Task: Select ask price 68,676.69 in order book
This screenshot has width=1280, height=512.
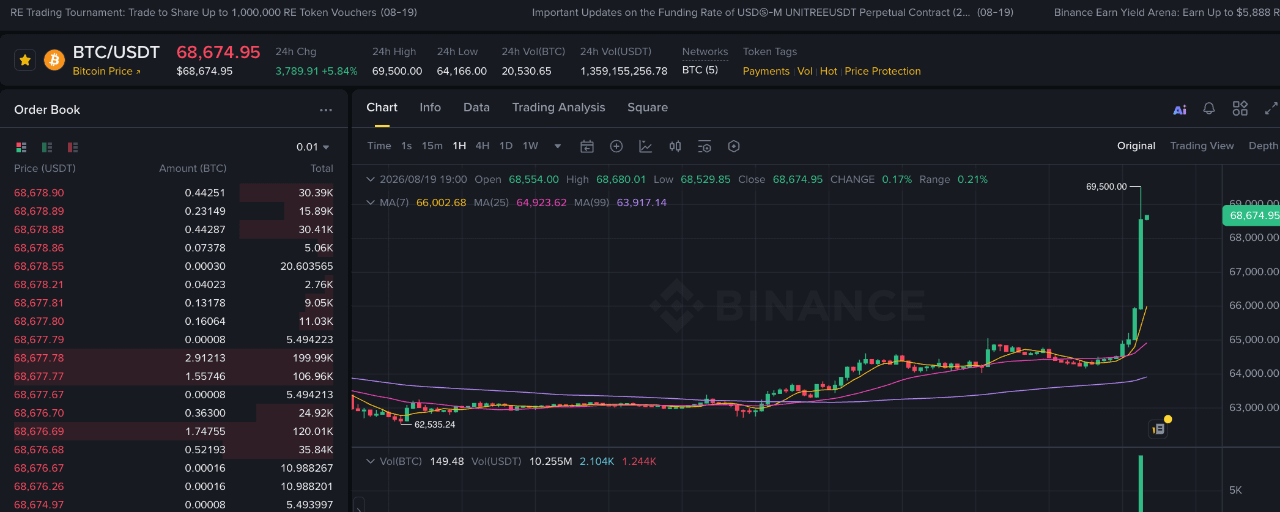Action: coord(39,431)
